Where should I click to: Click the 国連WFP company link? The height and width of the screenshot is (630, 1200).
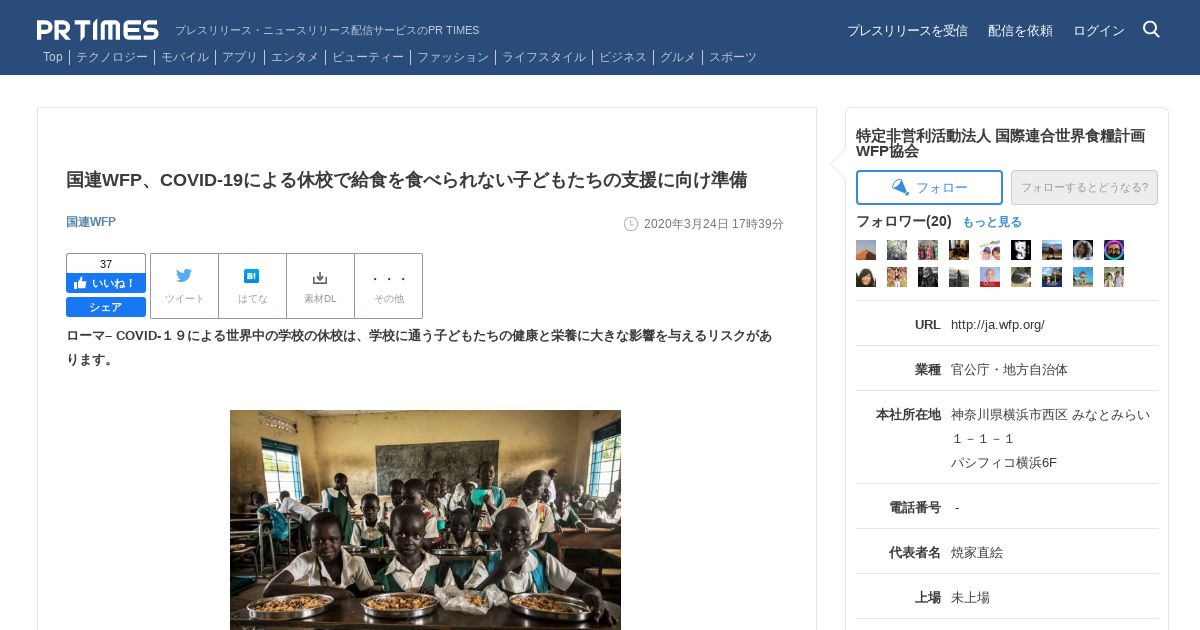(91, 222)
